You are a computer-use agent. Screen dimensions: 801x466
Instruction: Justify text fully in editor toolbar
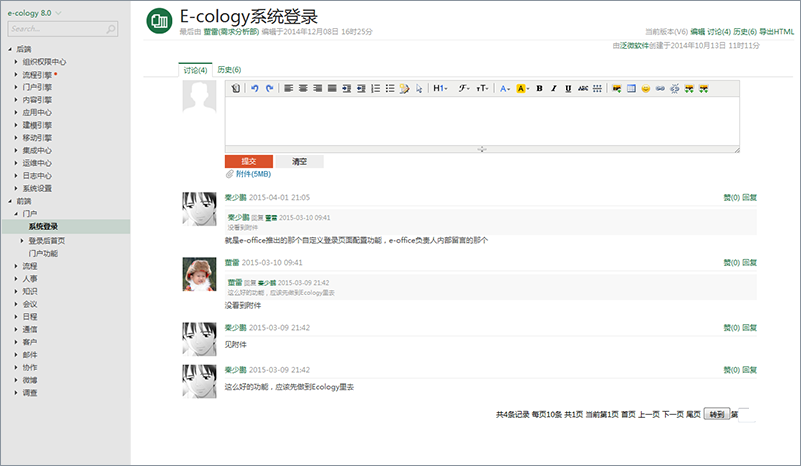click(x=332, y=88)
